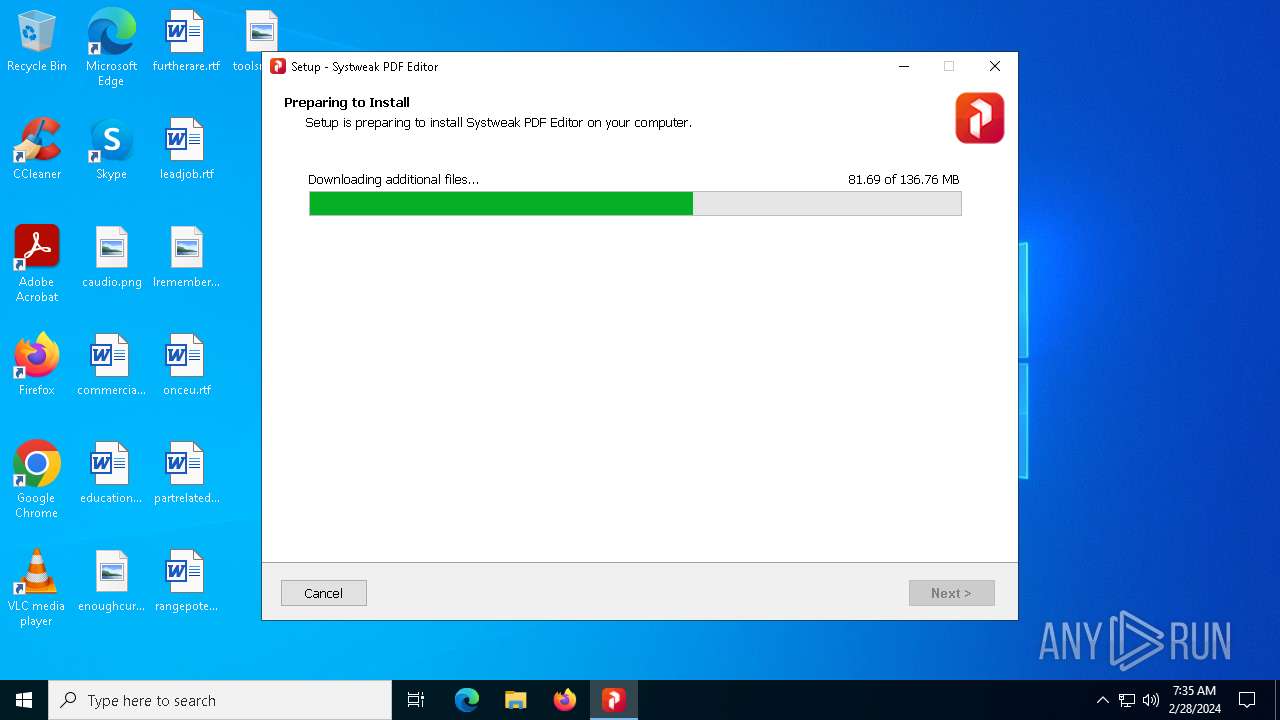Image resolution: width=1280 pixels, height=720 pixels.
Task: Open the Windows Start menu
Action: [24, 700]
